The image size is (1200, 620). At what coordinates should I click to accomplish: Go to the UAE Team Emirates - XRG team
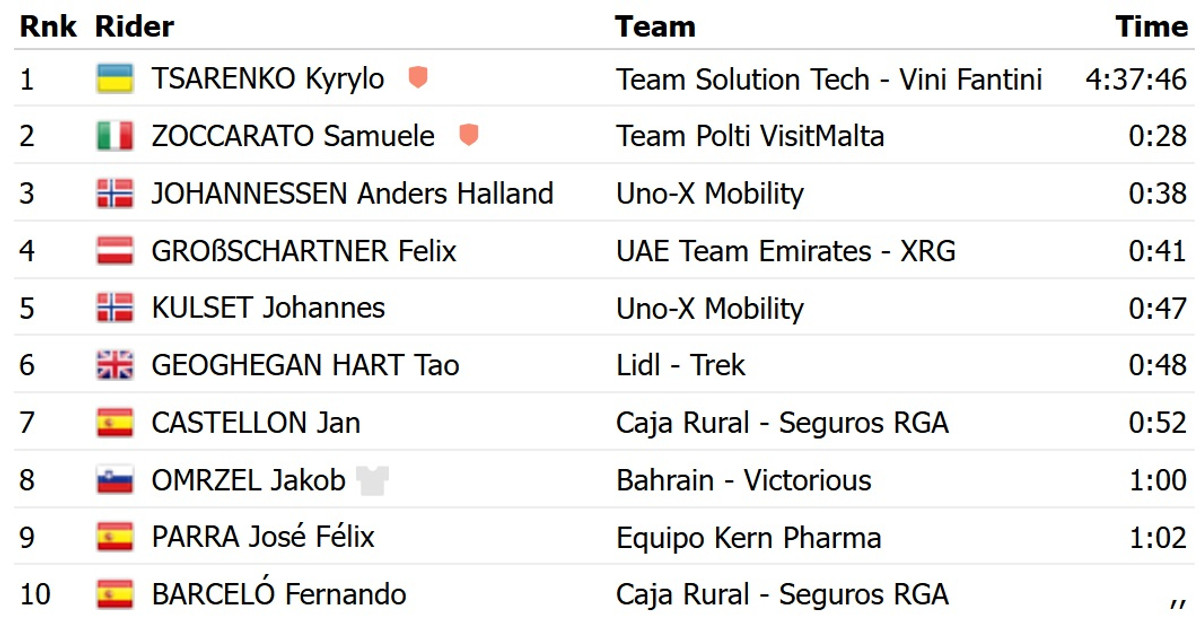click(786, 250)
